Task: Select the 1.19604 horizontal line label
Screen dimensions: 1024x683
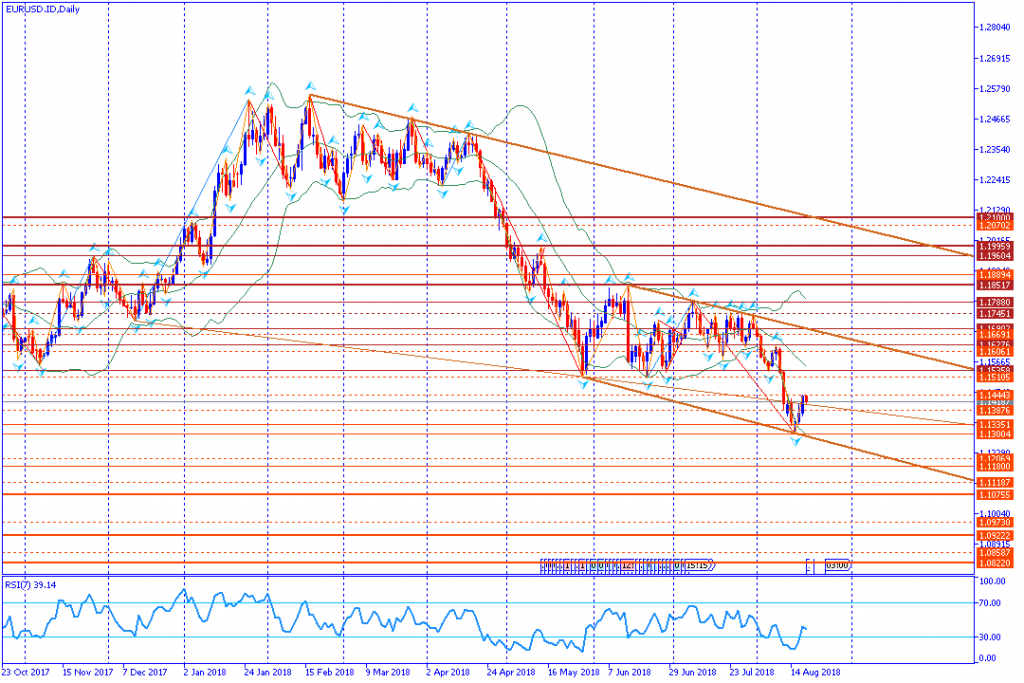Action: (996, 255)
